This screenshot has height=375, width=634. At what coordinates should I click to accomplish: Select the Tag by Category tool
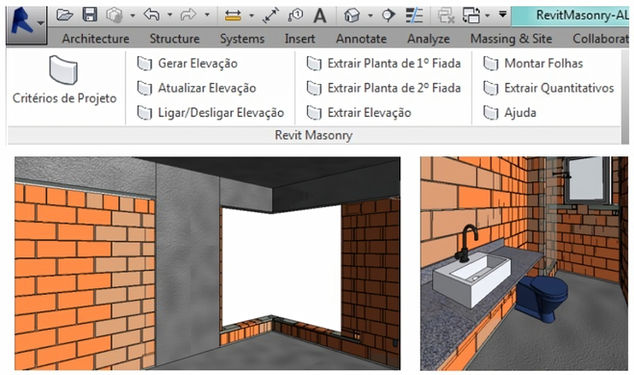tap(296, 16)
